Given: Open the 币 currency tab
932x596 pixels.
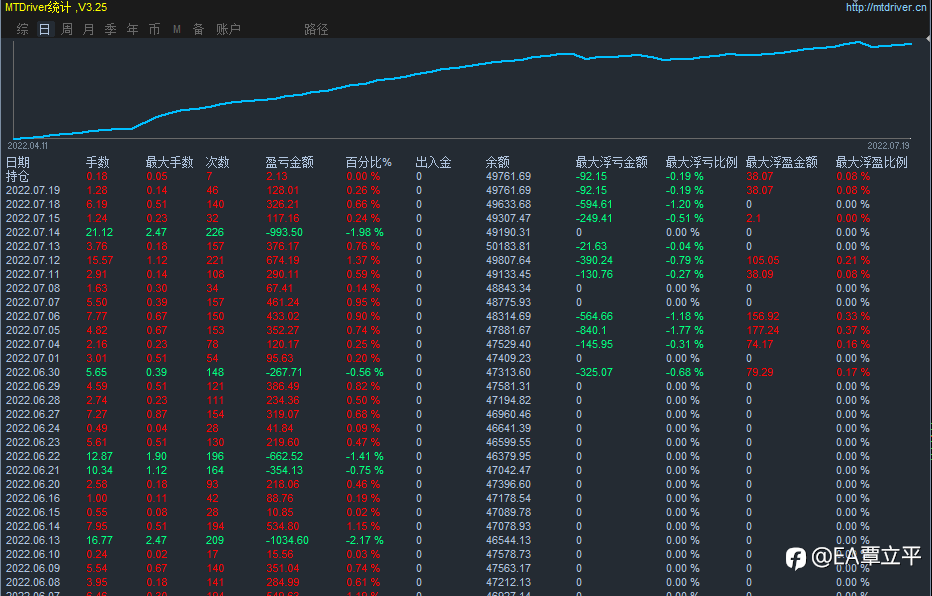Looking at the screenshot, I should point(155,29).
